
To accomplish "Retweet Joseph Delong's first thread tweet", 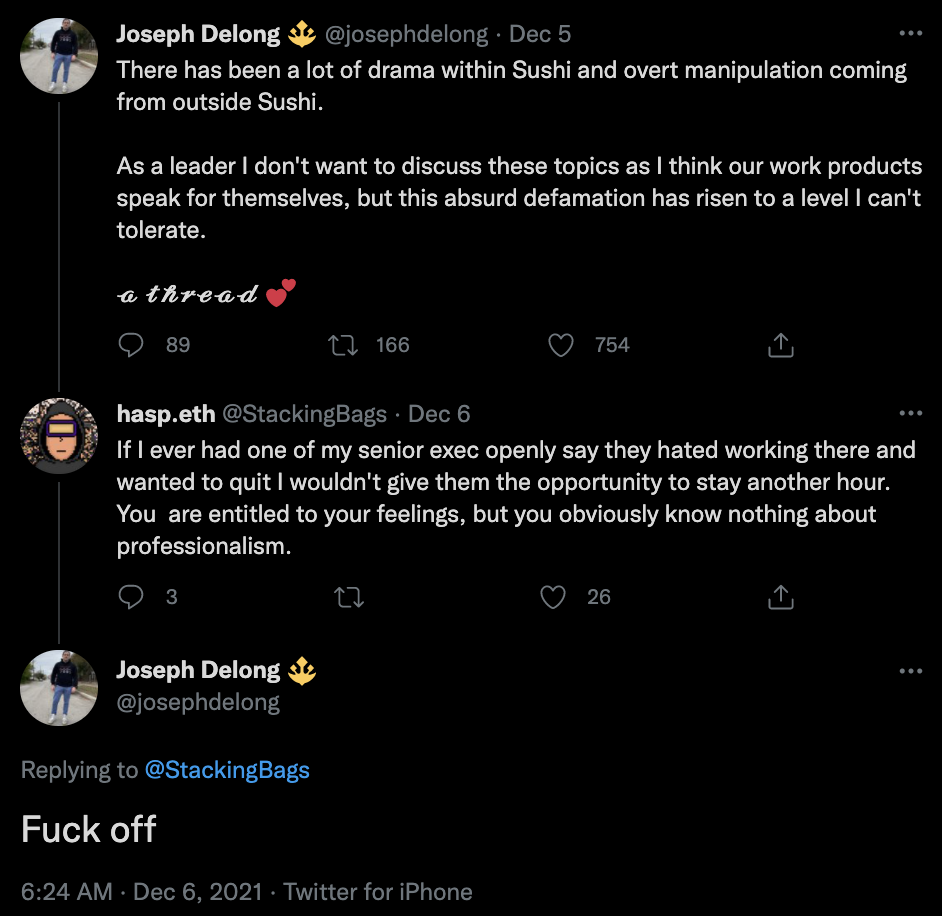I will pos(344,345).
